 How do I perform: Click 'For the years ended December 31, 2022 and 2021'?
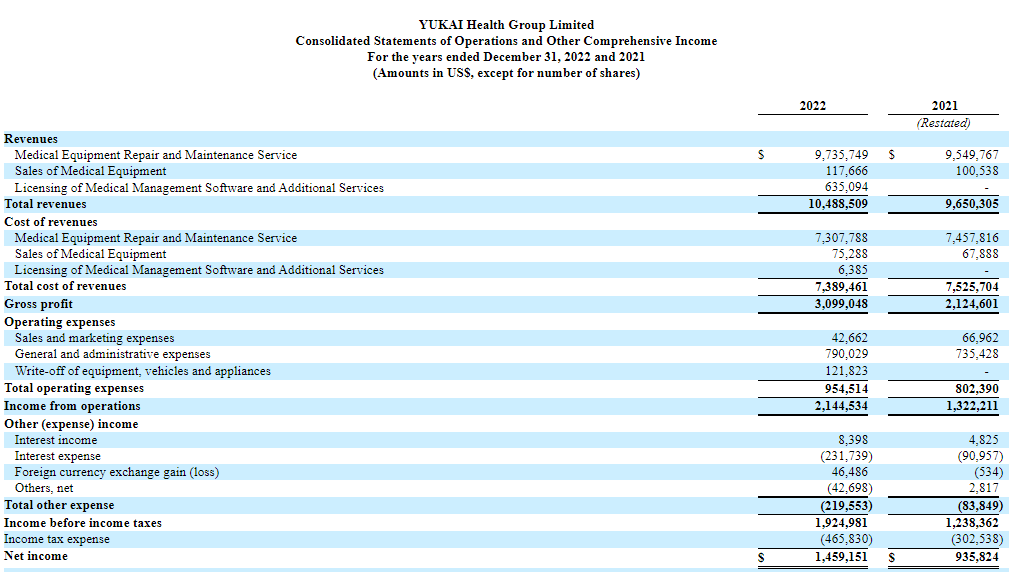pos(506,57)
